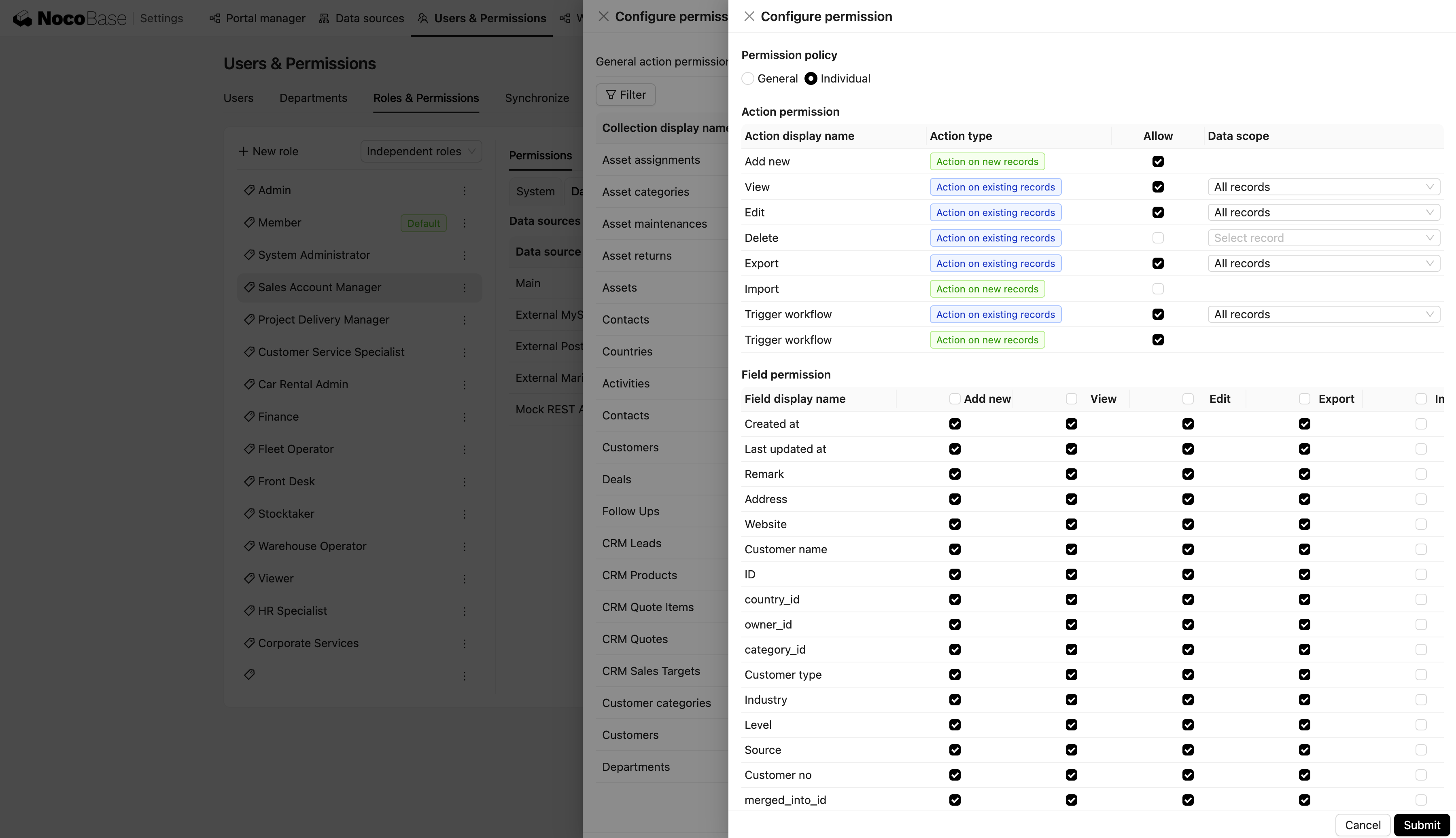Screen dimensions: 1456x838
Task: Switch to the Departments tab
Action: tap(313, 98)
